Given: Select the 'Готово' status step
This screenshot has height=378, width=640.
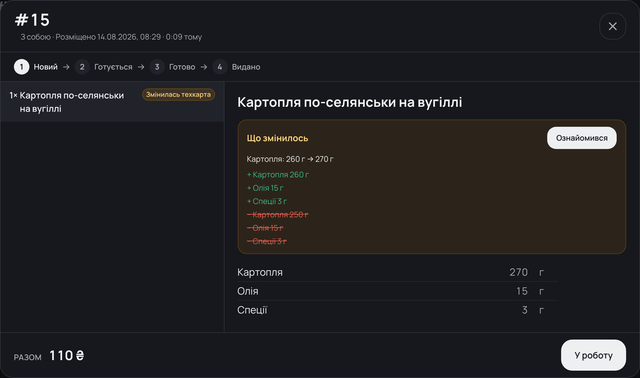Looking at the screenshot, I should click(x=172, y=67).
